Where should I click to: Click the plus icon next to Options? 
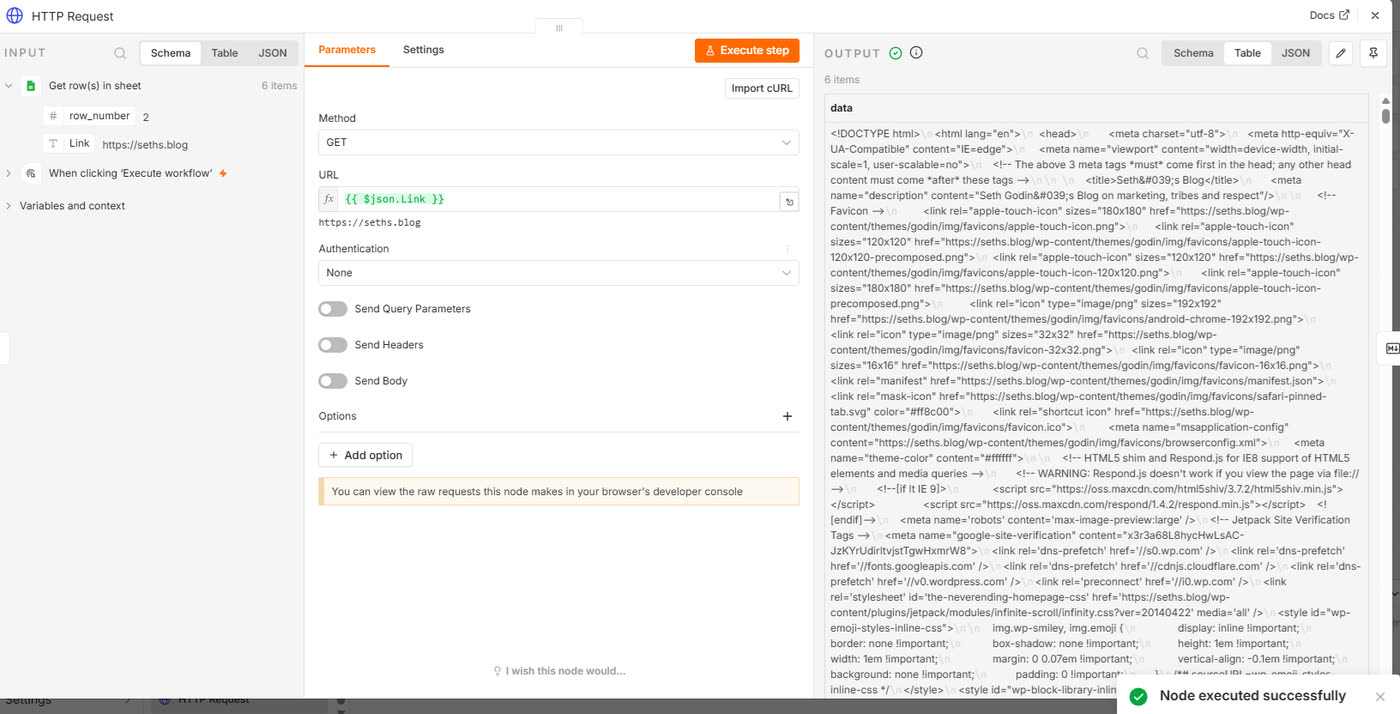[x=787, y=416]
